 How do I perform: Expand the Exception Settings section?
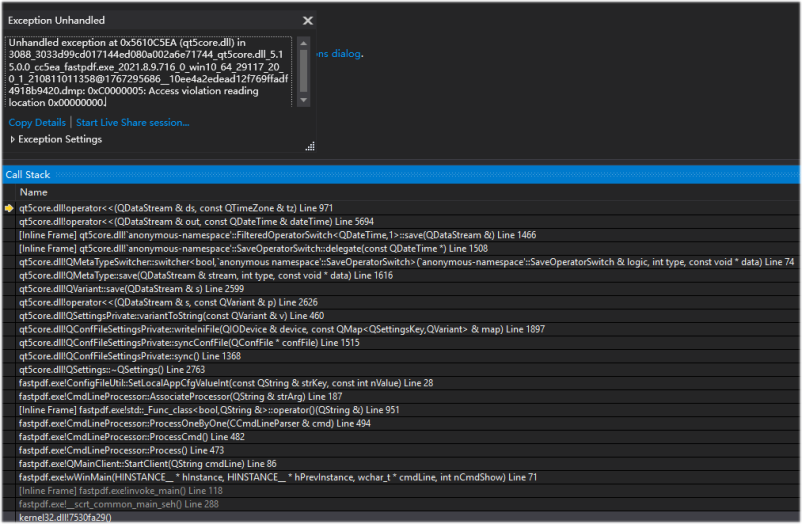[x=13, y=140]
